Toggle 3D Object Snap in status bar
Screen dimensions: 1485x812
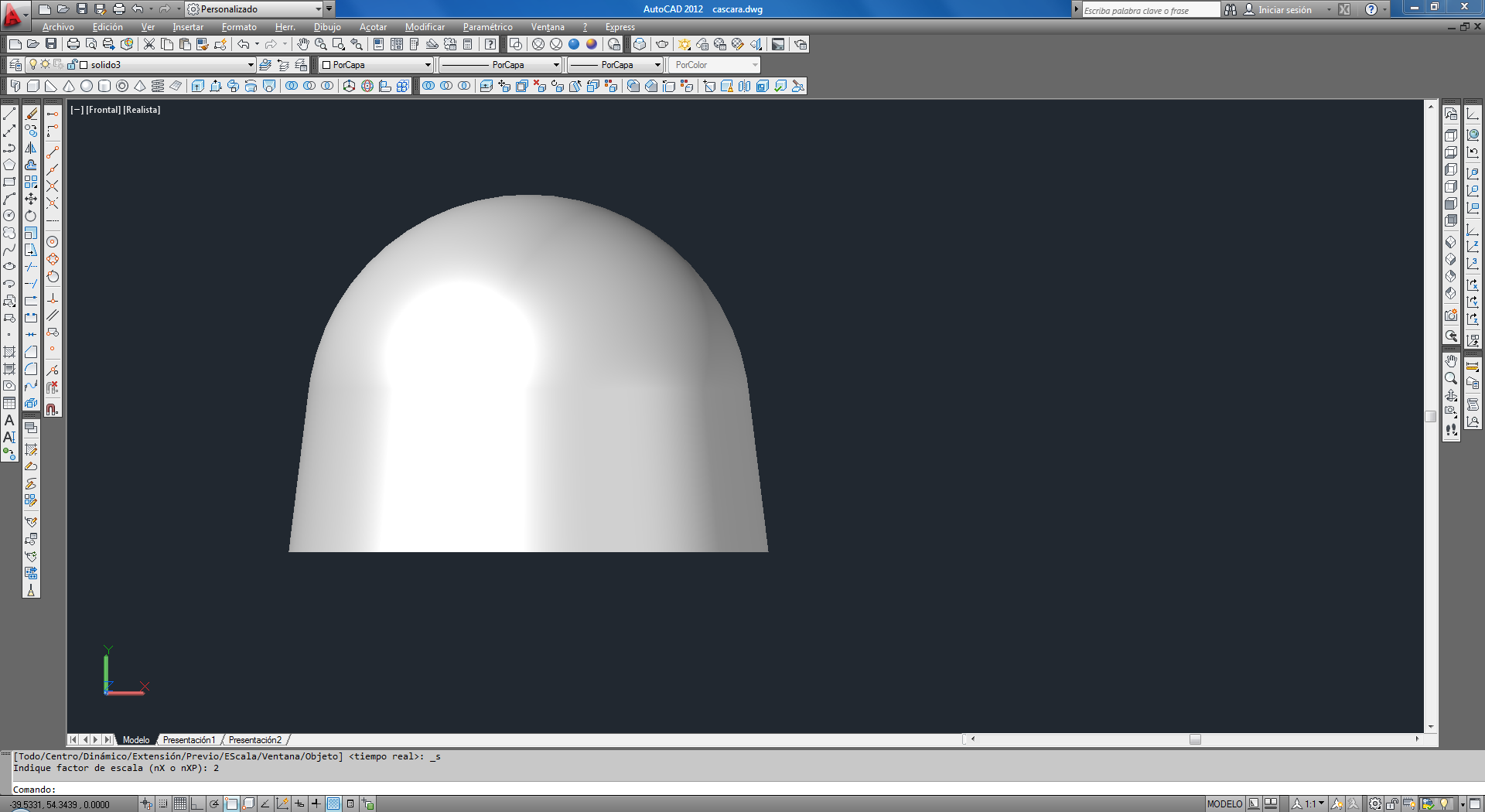pyautogui.click(x=248, y=804)
